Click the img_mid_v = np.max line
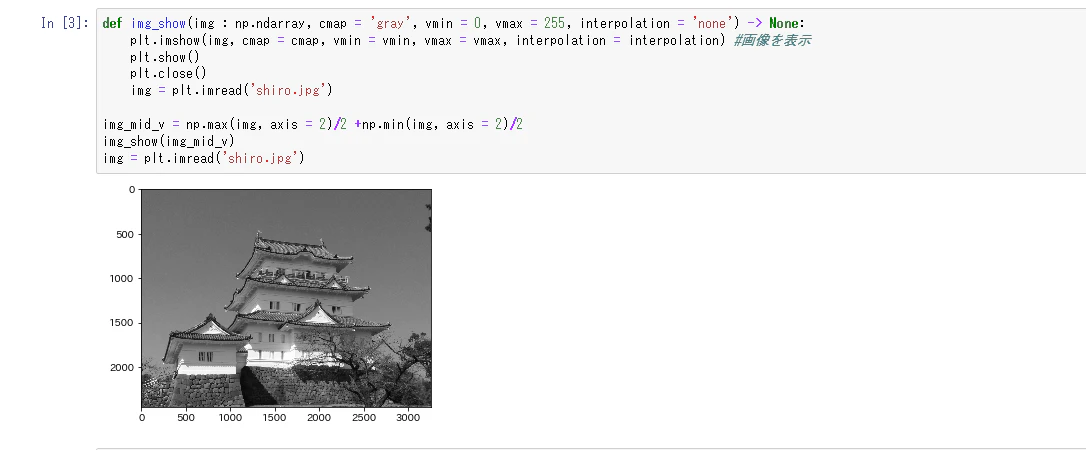1086x450 pixels. [x=313, y=125]
